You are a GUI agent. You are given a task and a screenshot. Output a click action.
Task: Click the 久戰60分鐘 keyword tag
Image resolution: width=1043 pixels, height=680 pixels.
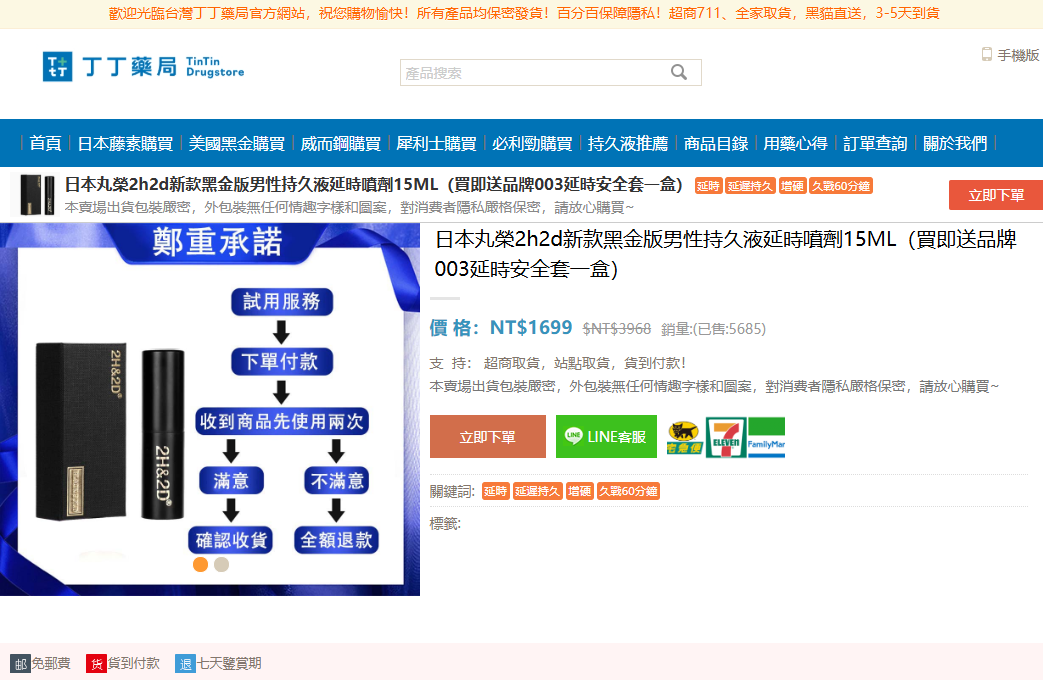[628, 491]
